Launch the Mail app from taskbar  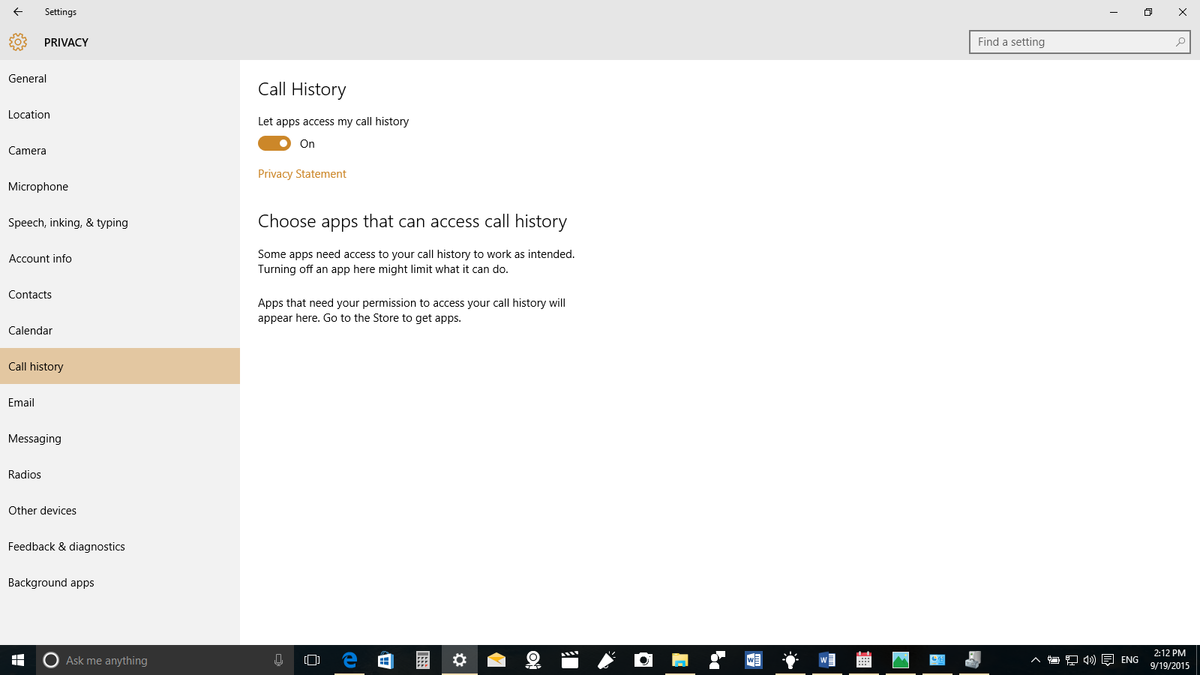496,660
